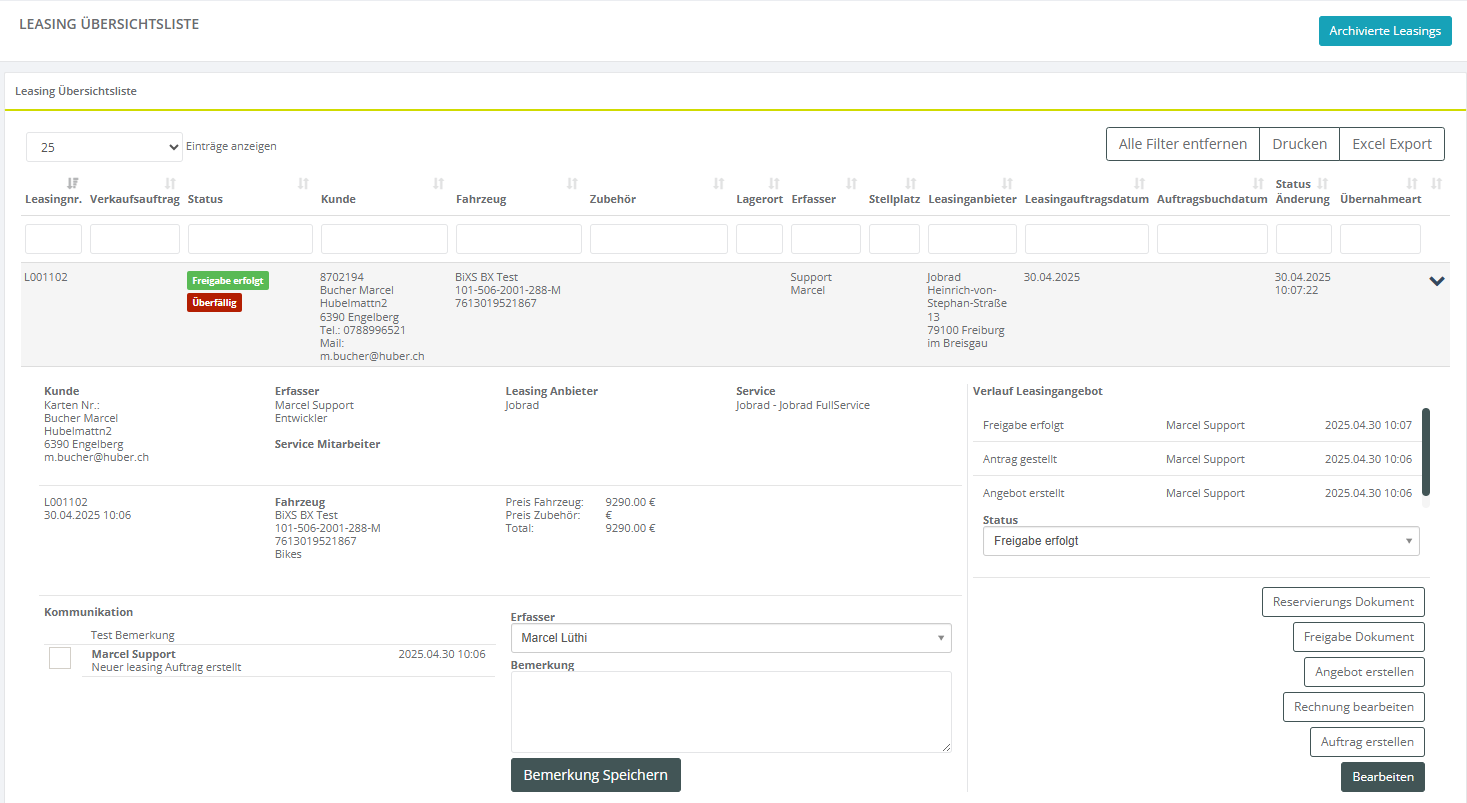The height and width of the screenshot is (803, 1467).
Task: Sort table by Fahrzeug column icon
Action: (572, 184)
